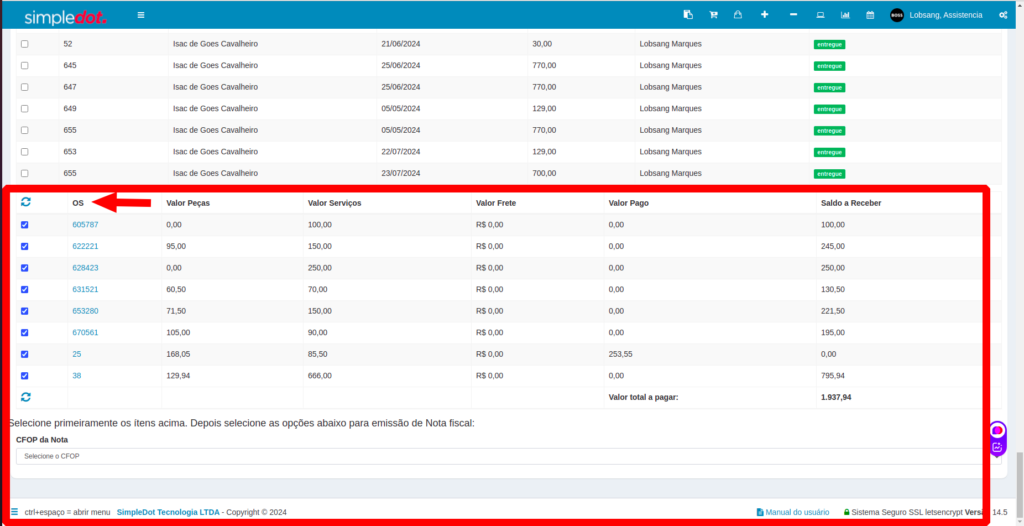Open the OS 622221 link
The width and height of the screenshot is (1024, 526).
point(85,246)
